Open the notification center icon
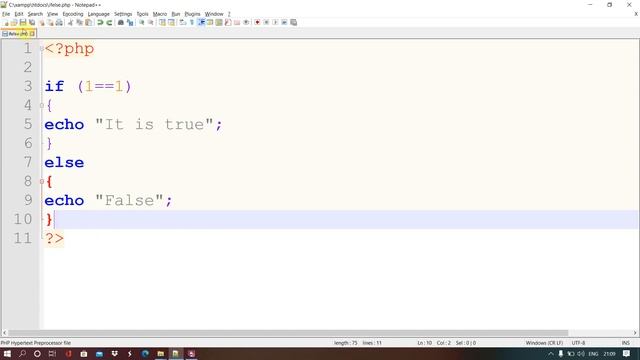640x360 pixels. click(x=627, y=353)
